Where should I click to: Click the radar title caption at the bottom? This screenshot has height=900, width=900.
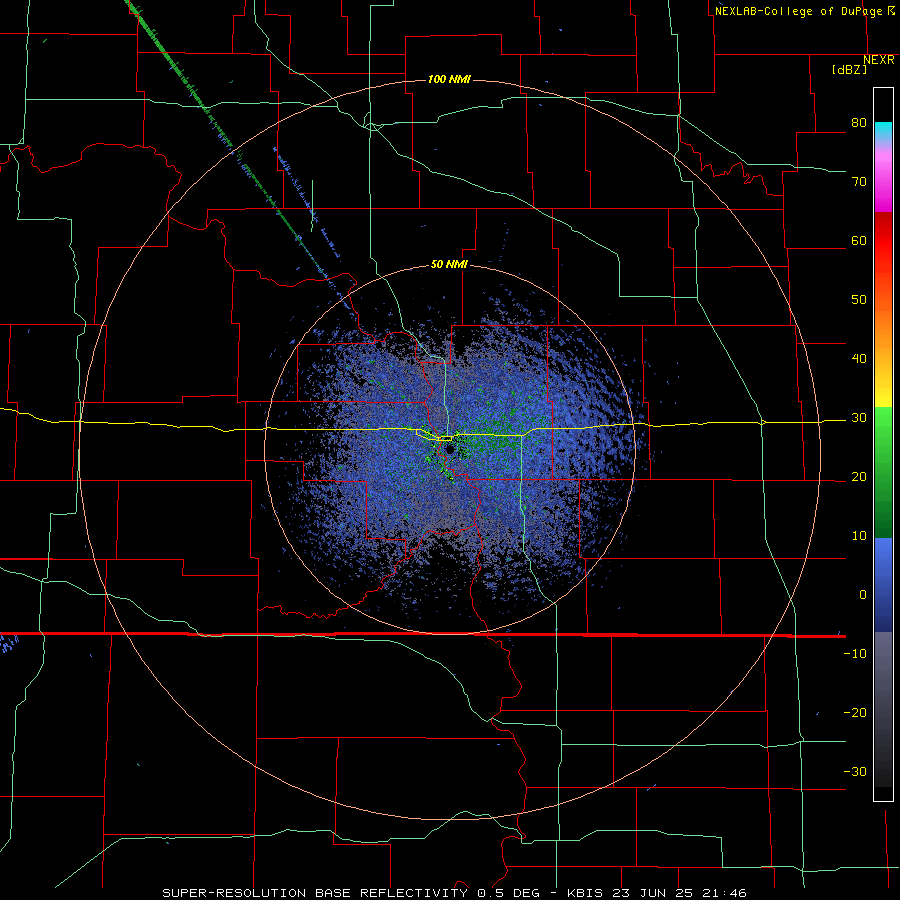(454, 893)
